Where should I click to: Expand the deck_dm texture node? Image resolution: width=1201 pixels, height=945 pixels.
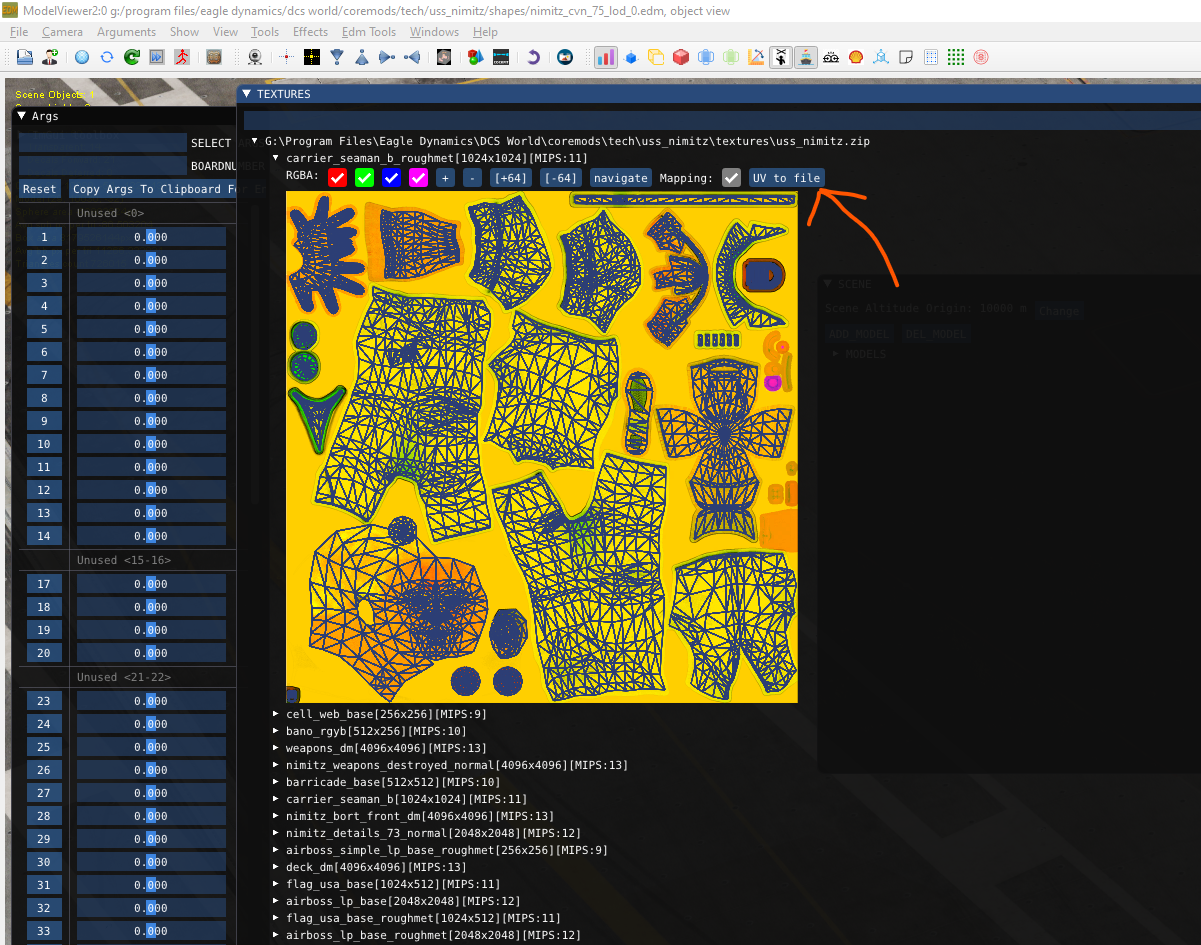click(276, 867)
